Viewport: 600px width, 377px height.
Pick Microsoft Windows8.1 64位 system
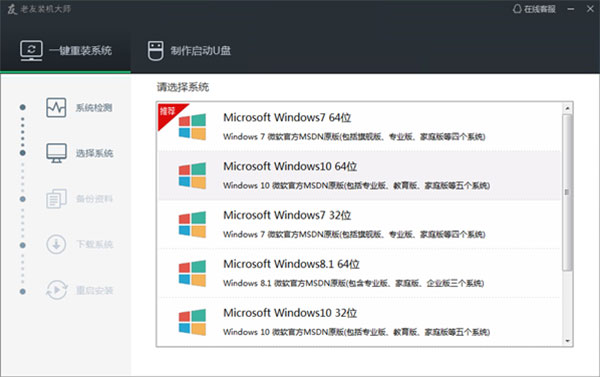click(x=359, y=273)
